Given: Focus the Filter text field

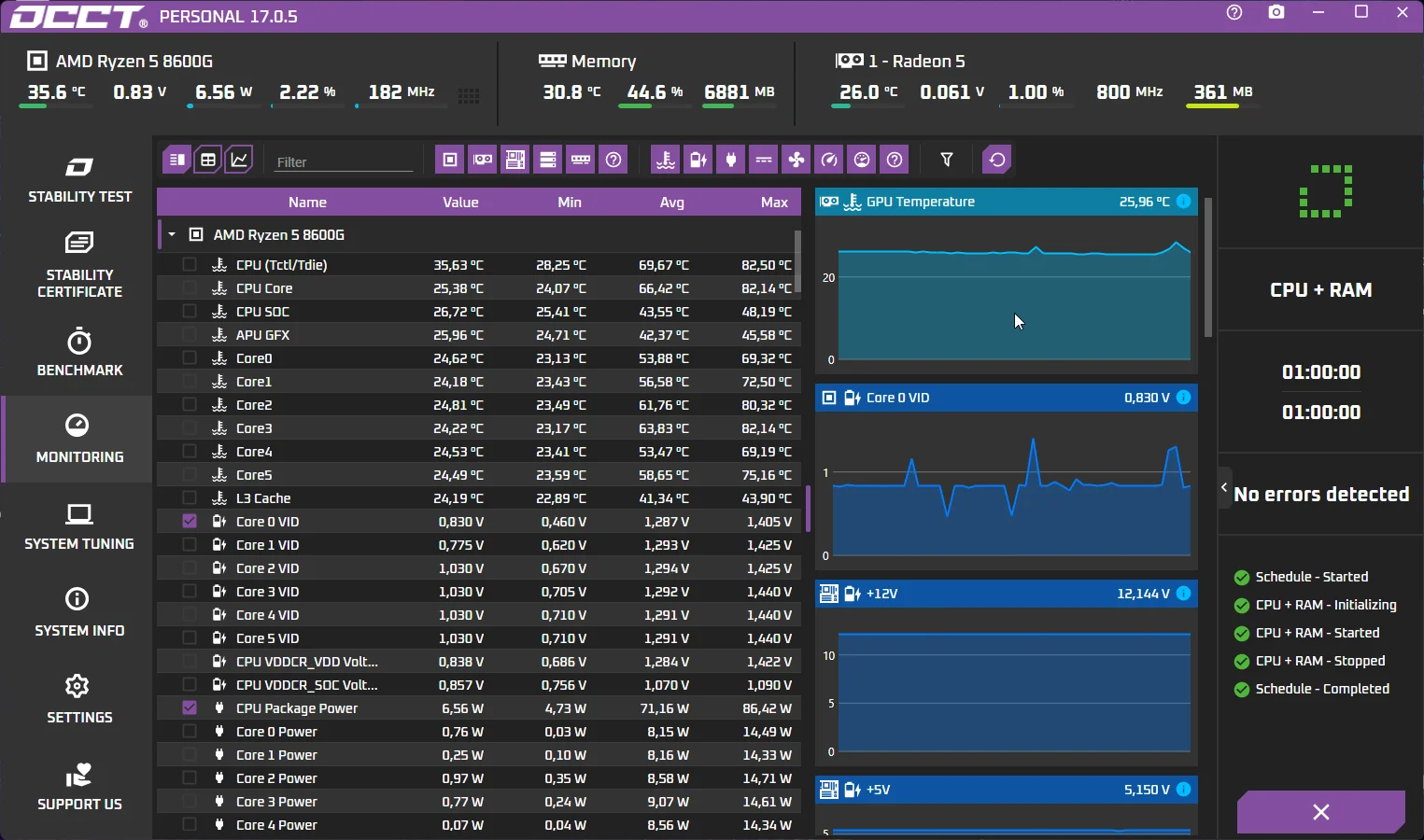Looking at the screenshot, I should [x=343, y=161].
